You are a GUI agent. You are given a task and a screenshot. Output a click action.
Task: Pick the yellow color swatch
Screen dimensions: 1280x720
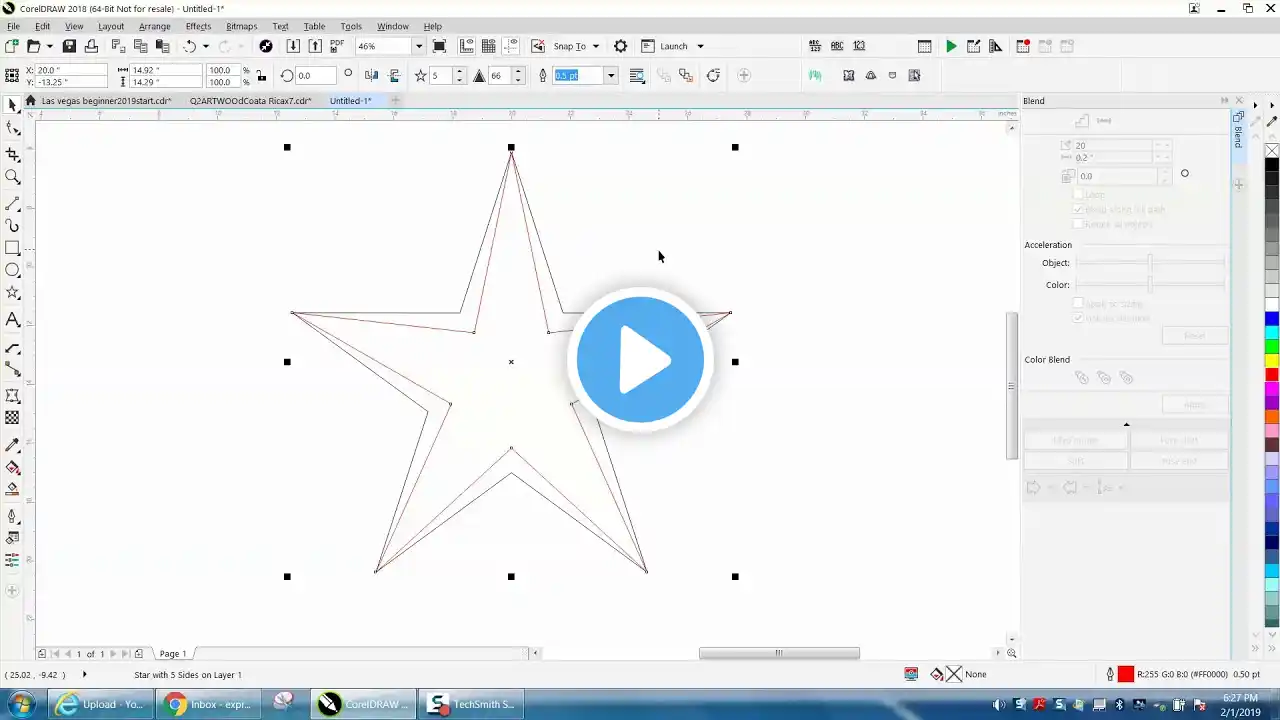click(1272, 361)
